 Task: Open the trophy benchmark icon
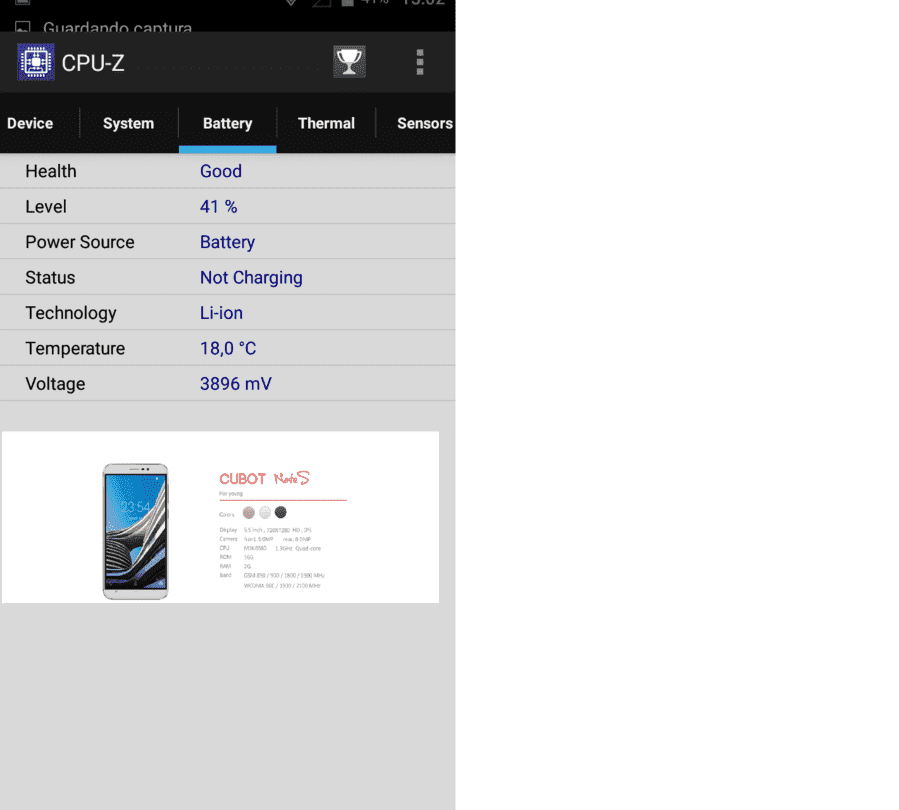coord(349,61)
